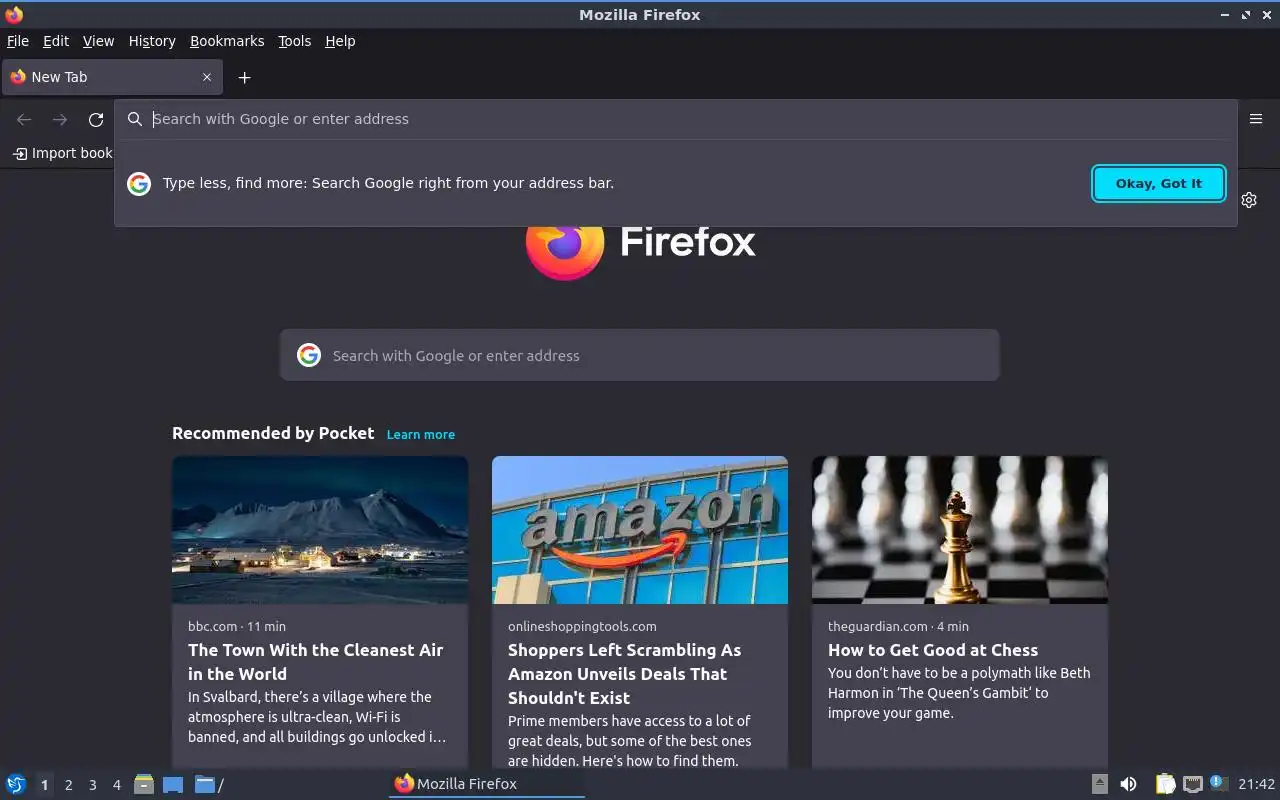Open 'The Town With the Cleanest Air' article
Image resolution: width=1280 pixels, height=800 pixels.
[316, 662]
